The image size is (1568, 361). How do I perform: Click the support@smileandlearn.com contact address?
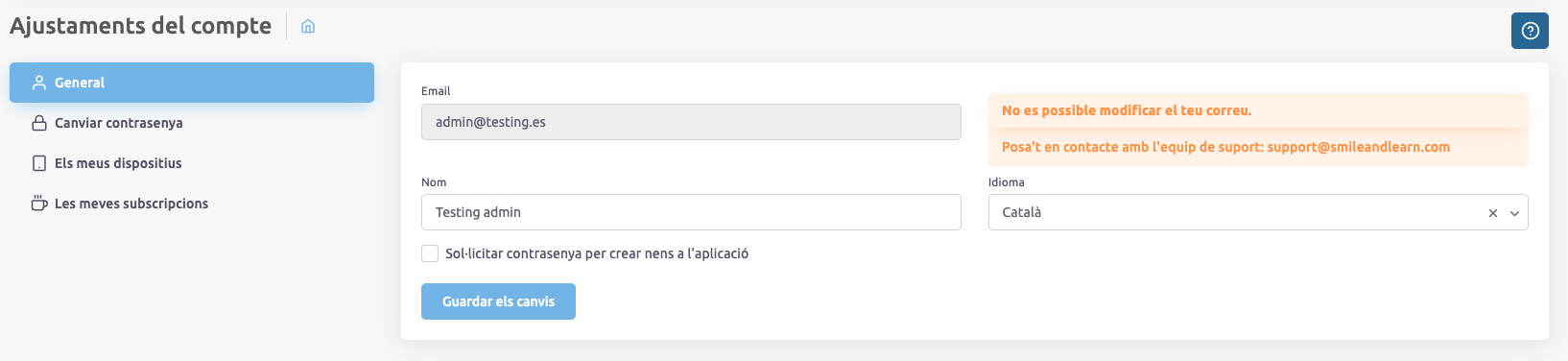click(1358, 147)
